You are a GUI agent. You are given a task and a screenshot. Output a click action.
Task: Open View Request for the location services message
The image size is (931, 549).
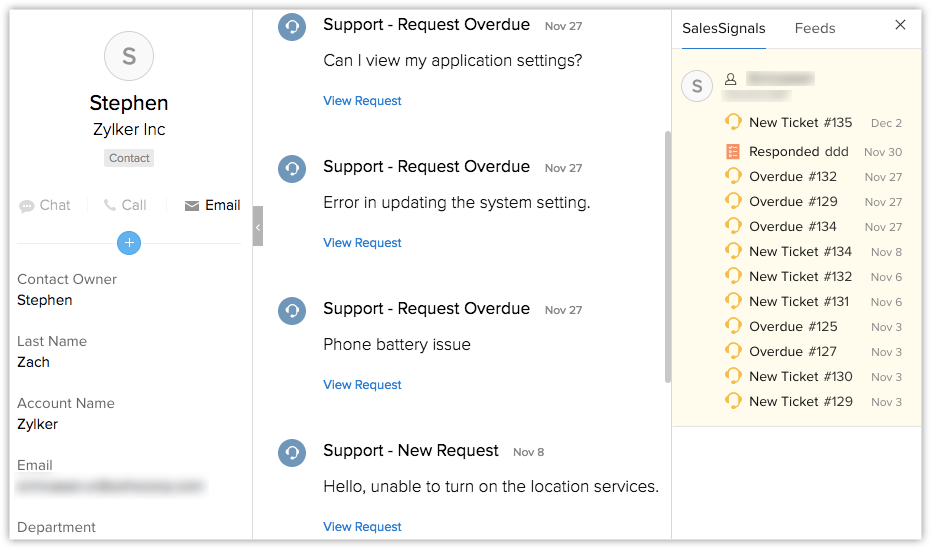pos(362,527)
